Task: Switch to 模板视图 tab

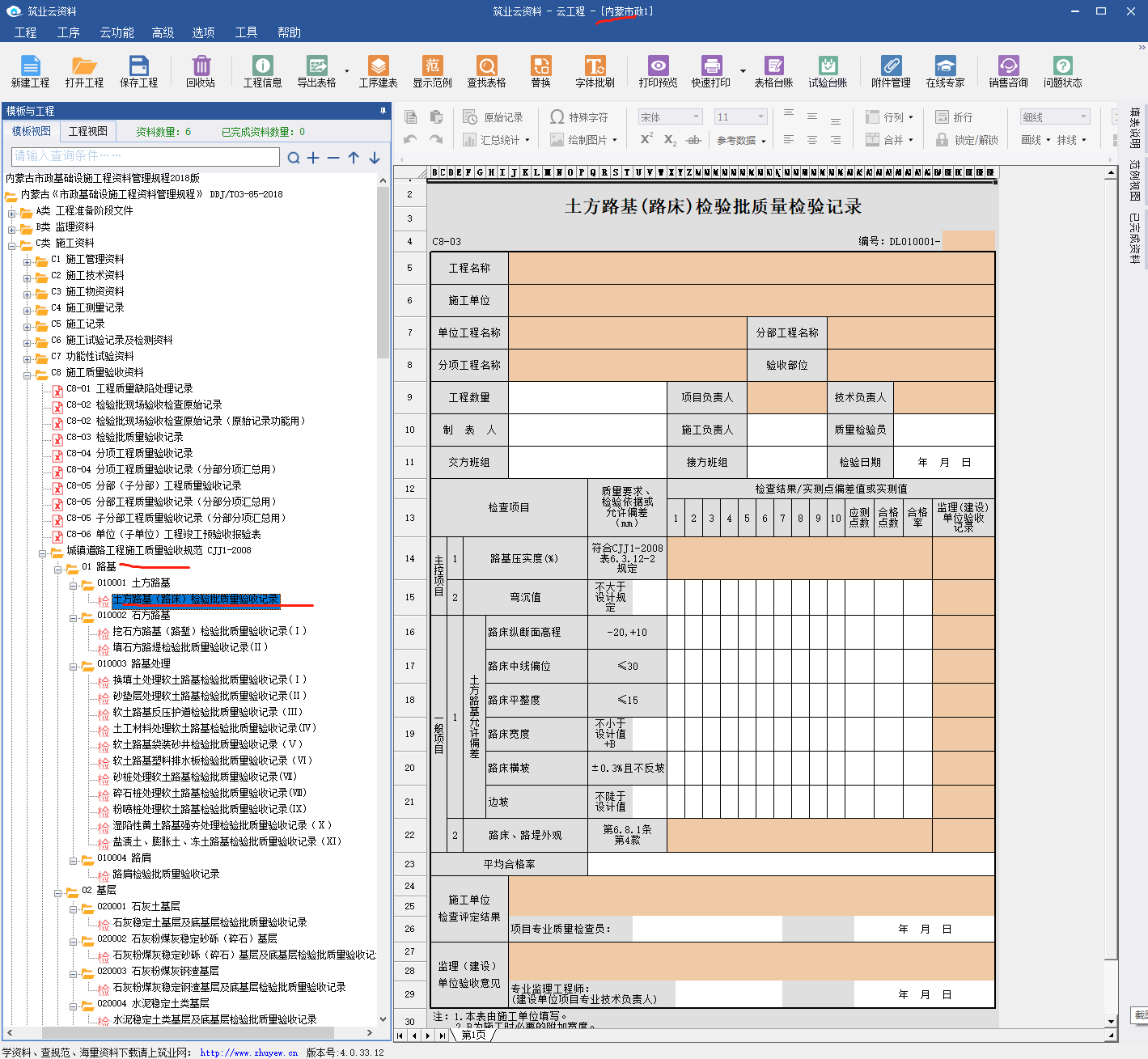Action: [32, 131]
